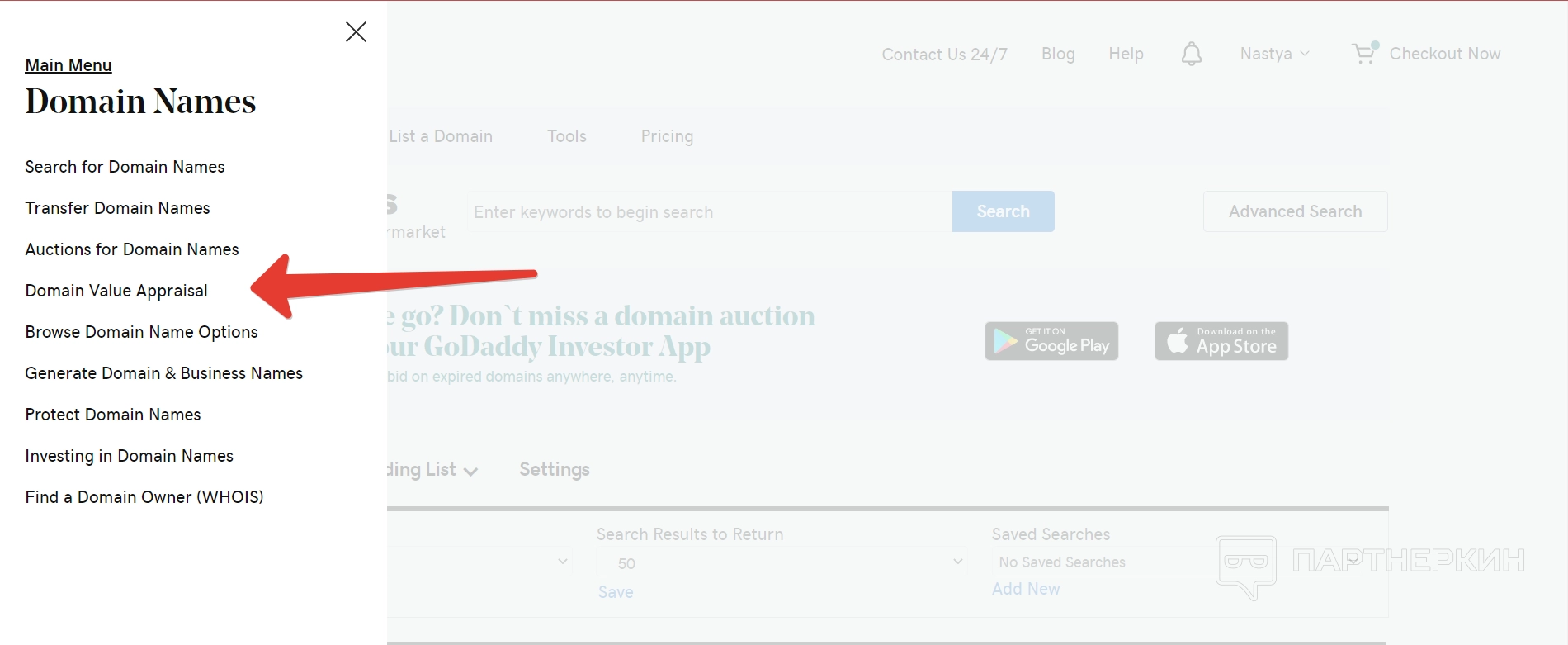Click Contact Us 24/7 link
Viewport: 1568px width, 645px height.
[944, 55]
